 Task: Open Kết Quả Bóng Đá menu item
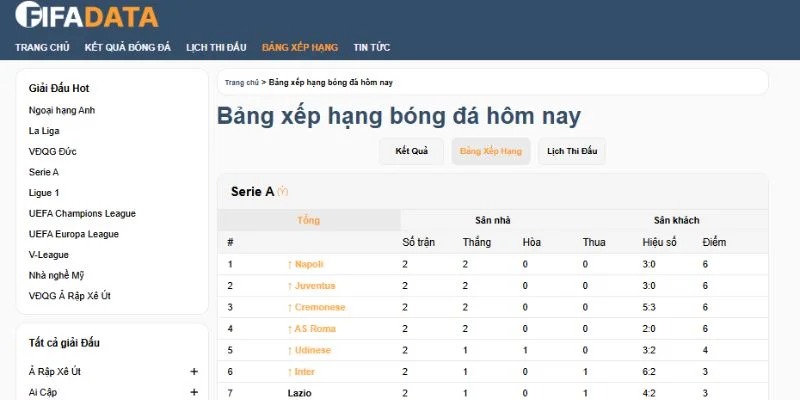click(x=128, y=47)
